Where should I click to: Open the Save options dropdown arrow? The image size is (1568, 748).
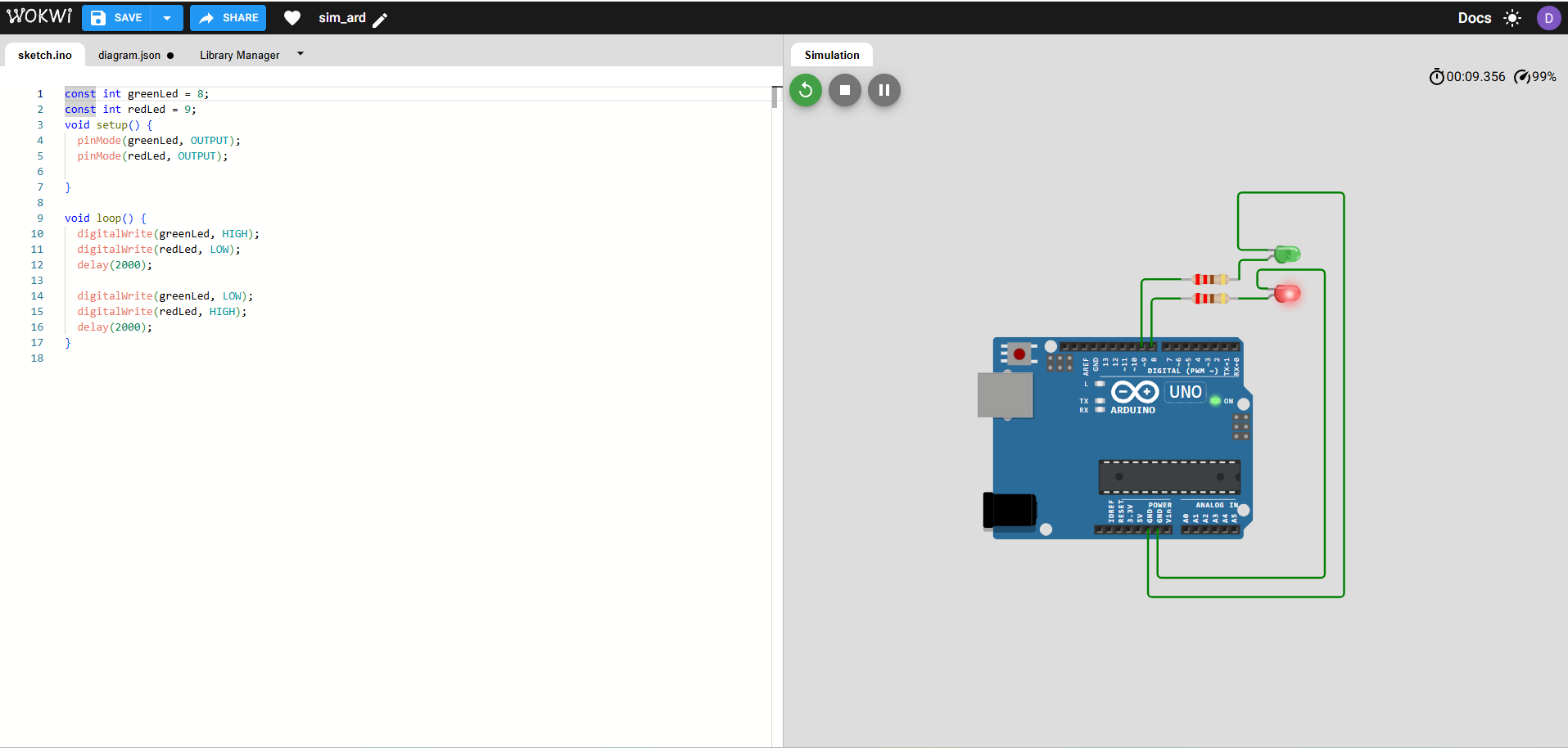[x=167, y=17]
